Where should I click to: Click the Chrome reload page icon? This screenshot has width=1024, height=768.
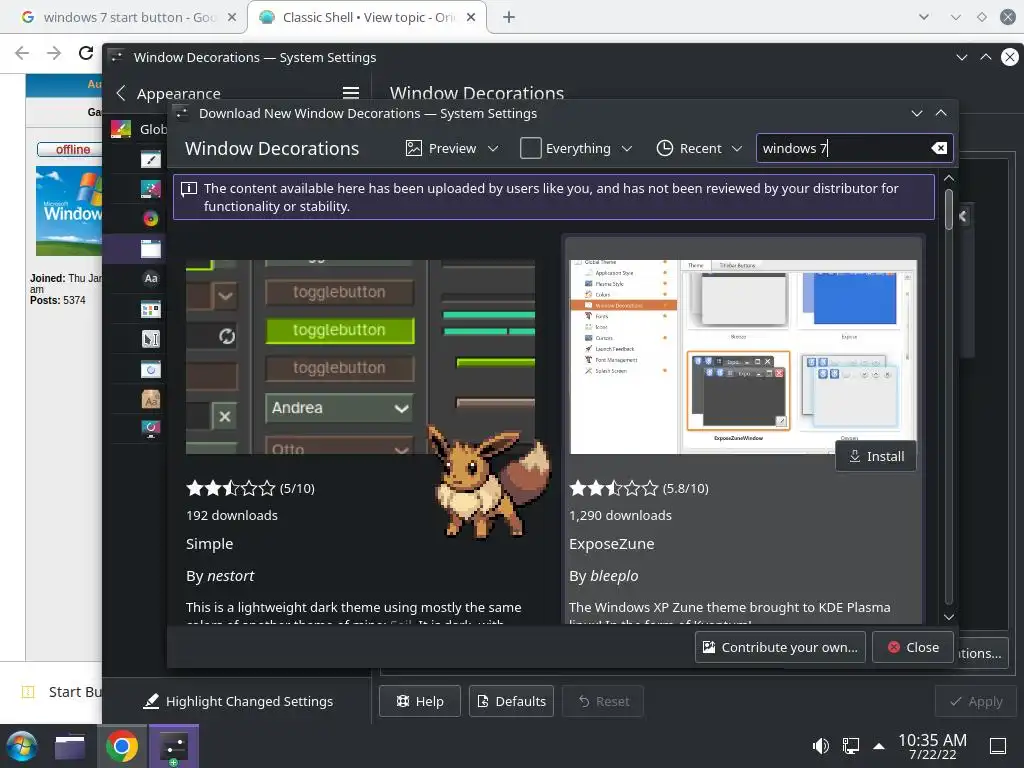pyautogui.click(x=86, y=53)
